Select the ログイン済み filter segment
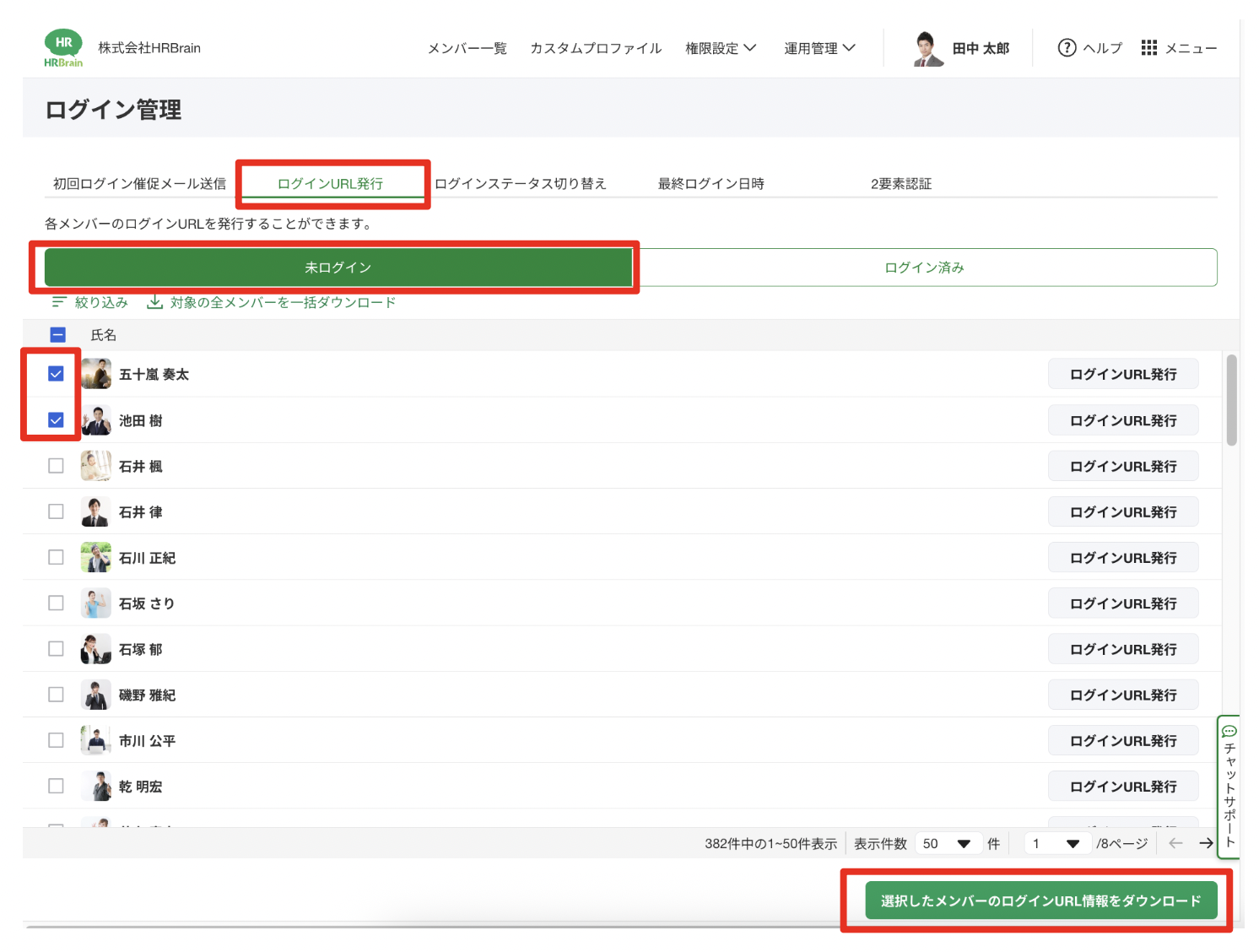Image resolution: width=1259 pixels, height=952 pixels. coord(924,268)
